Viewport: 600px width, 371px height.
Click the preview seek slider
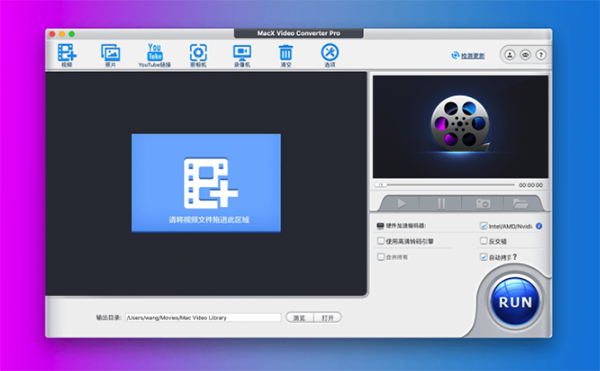click(x=444, y=185)
